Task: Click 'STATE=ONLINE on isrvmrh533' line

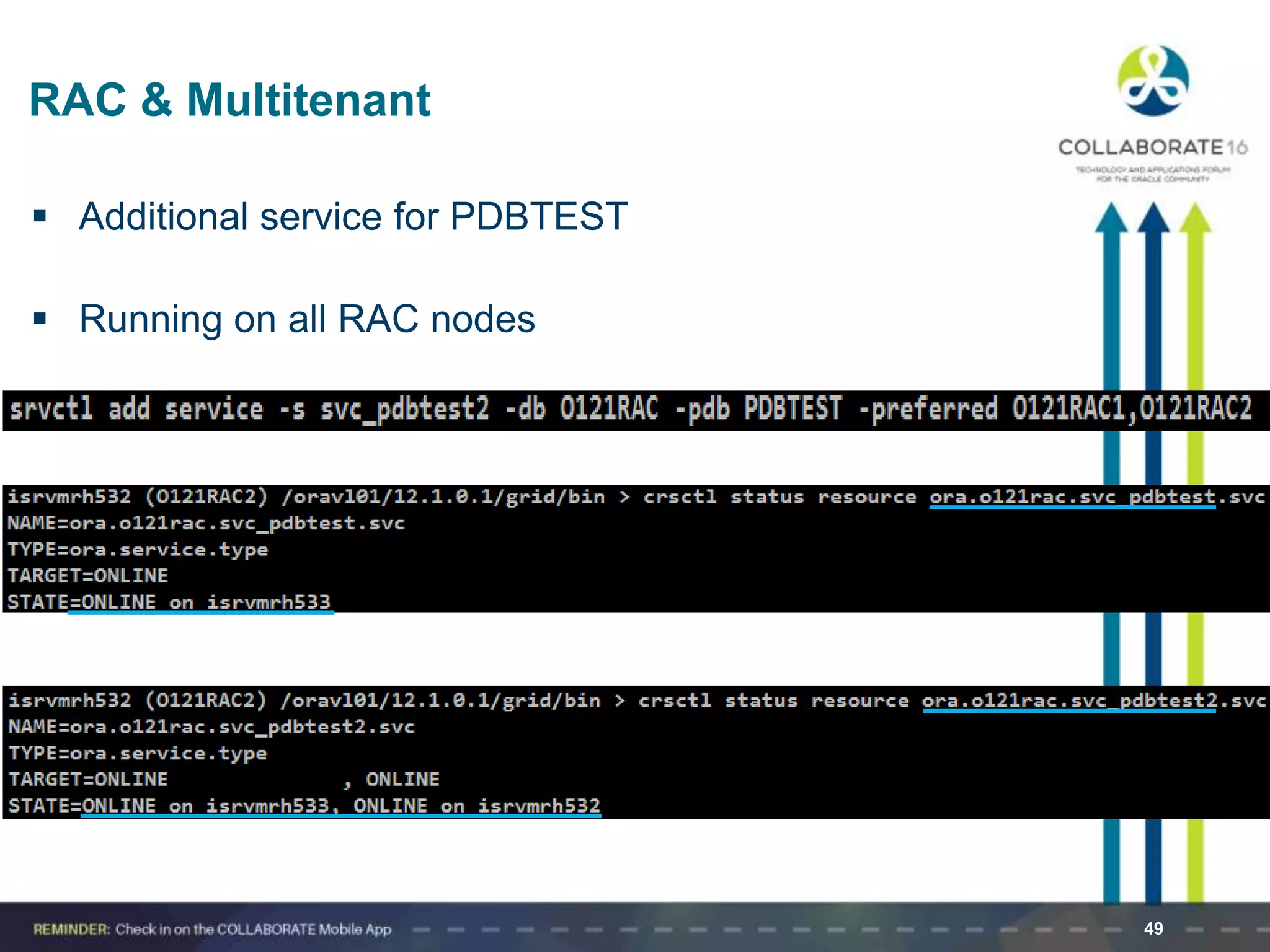Action: click(x=169, y=602)
